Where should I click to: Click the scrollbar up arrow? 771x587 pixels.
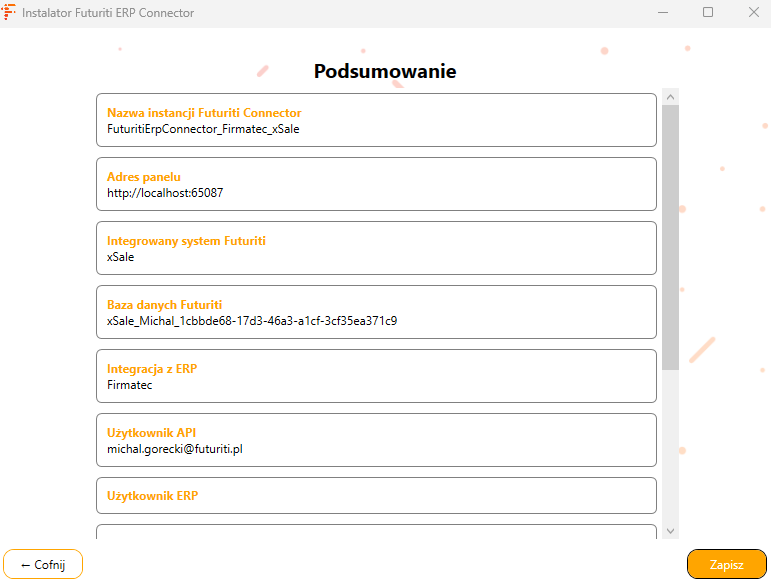coord(670,97)
